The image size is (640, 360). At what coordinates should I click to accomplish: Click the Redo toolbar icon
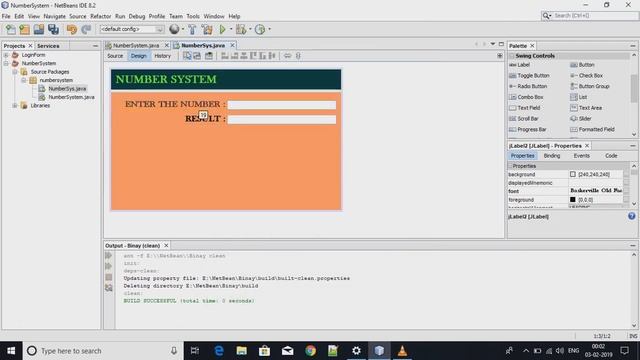point(86,29)
